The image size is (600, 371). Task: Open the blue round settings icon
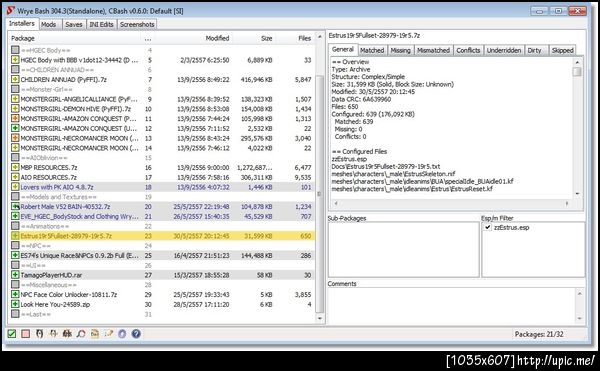122,334
